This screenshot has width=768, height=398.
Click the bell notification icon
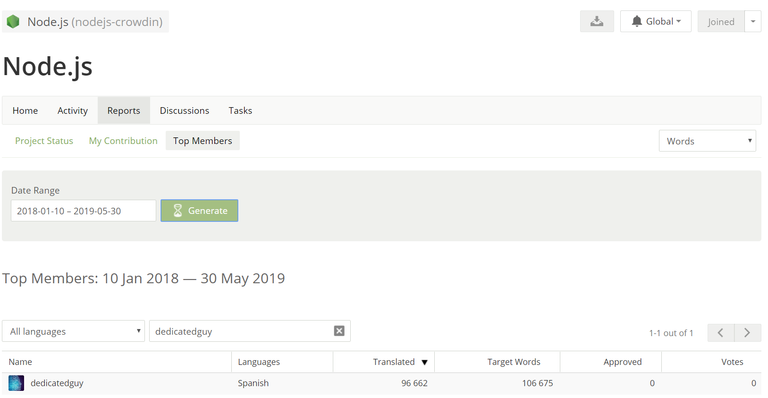(636, 22)
